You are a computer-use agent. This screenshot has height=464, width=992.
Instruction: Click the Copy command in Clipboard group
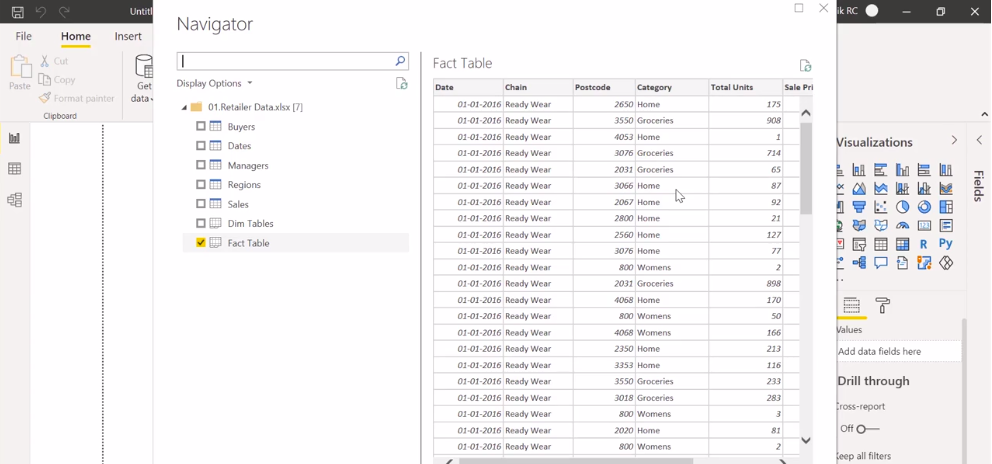point(57,80)
